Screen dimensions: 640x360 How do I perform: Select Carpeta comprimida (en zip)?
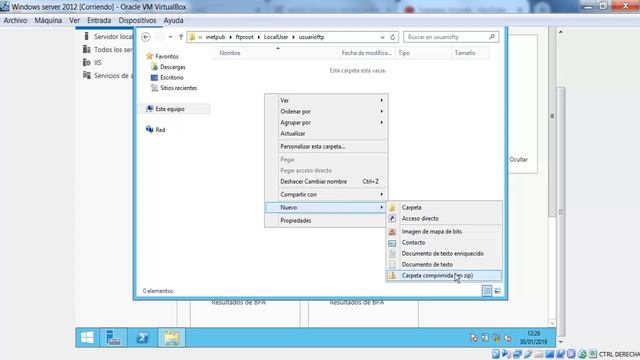click(x=444, y=276)
